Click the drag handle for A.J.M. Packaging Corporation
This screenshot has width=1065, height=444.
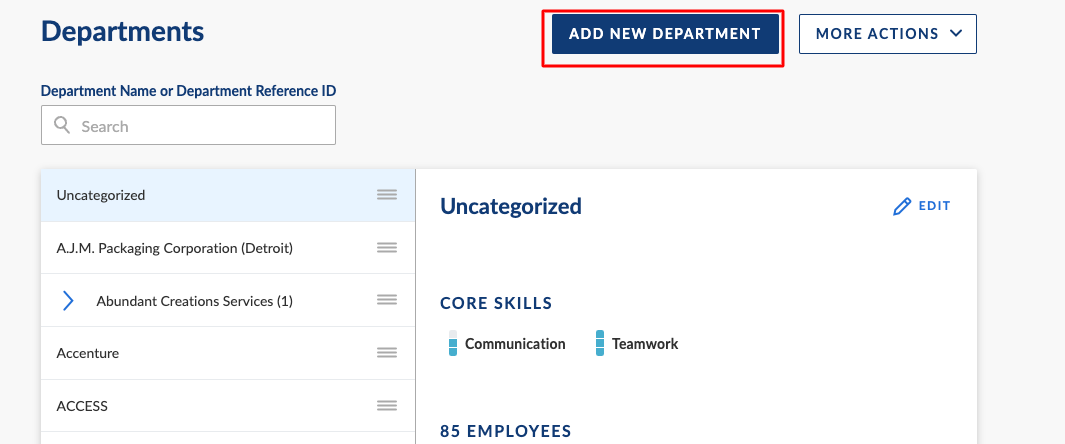coord(386,248)
